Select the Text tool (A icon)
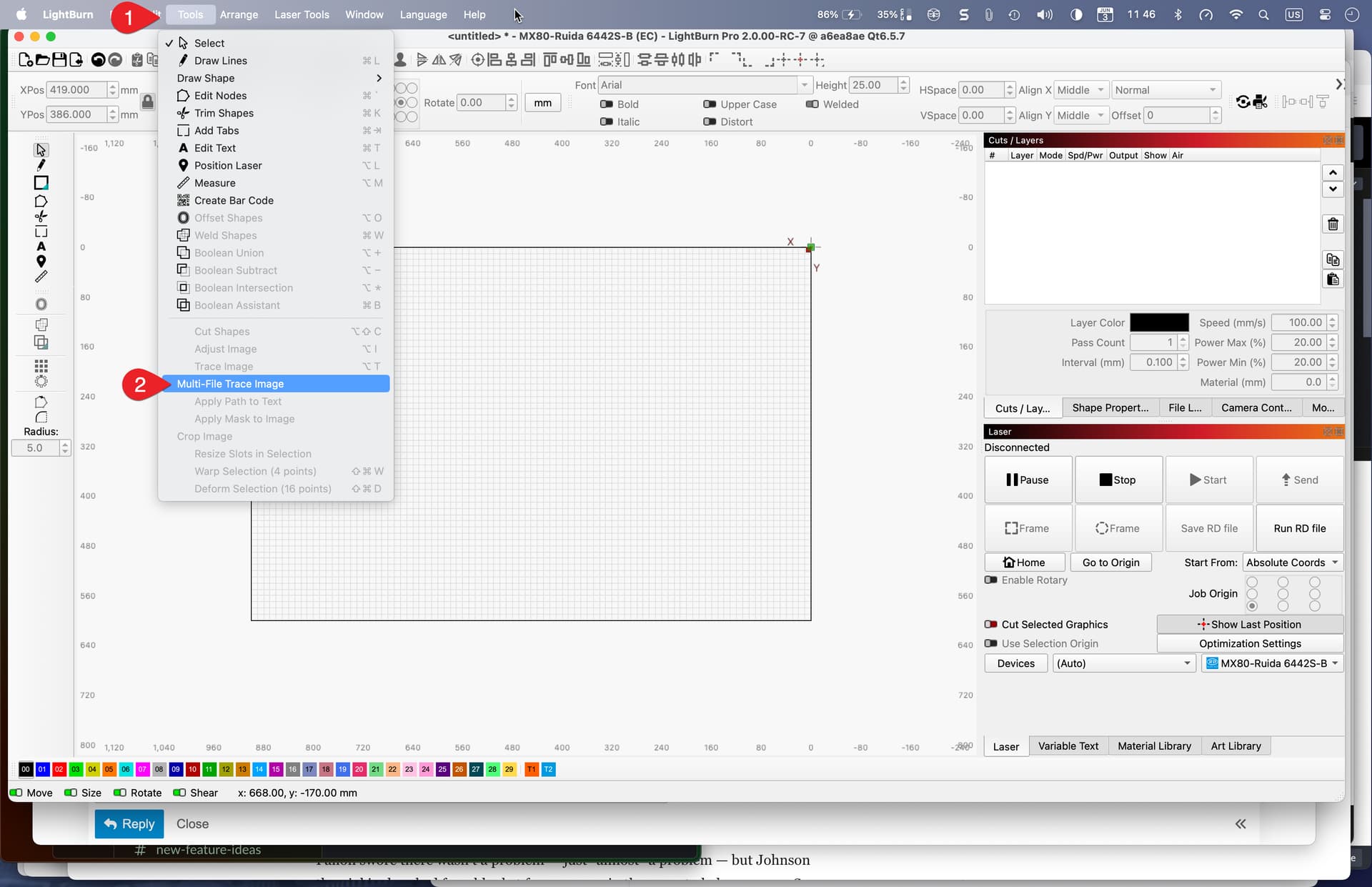Screen dimensions: 1372x887 tap(41, 247)
